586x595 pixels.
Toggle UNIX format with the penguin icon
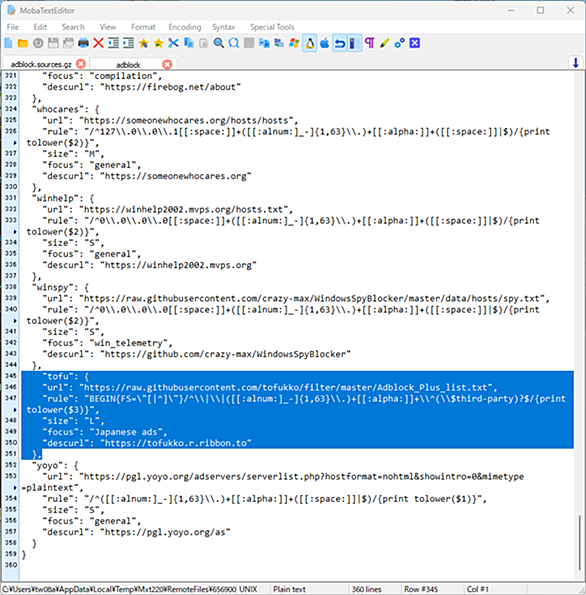(310, 43)
